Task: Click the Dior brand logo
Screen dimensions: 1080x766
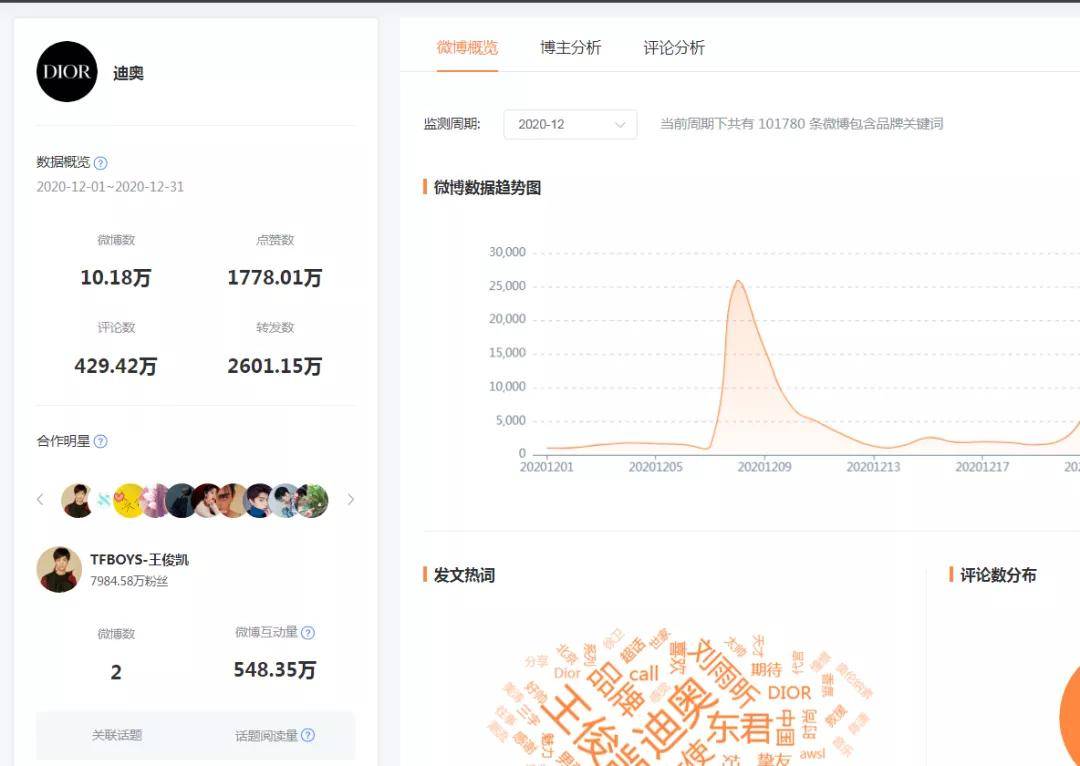Action: click(67, 72)
